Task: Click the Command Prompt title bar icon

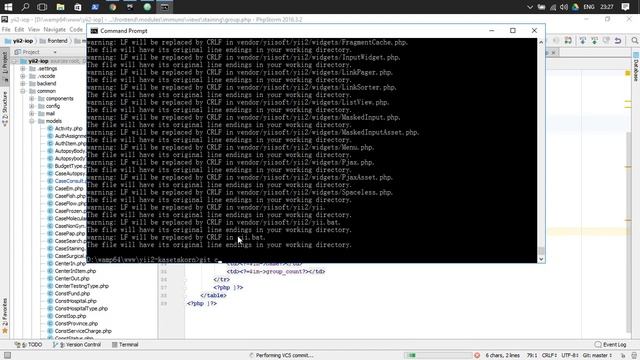Action: (94, 31)
